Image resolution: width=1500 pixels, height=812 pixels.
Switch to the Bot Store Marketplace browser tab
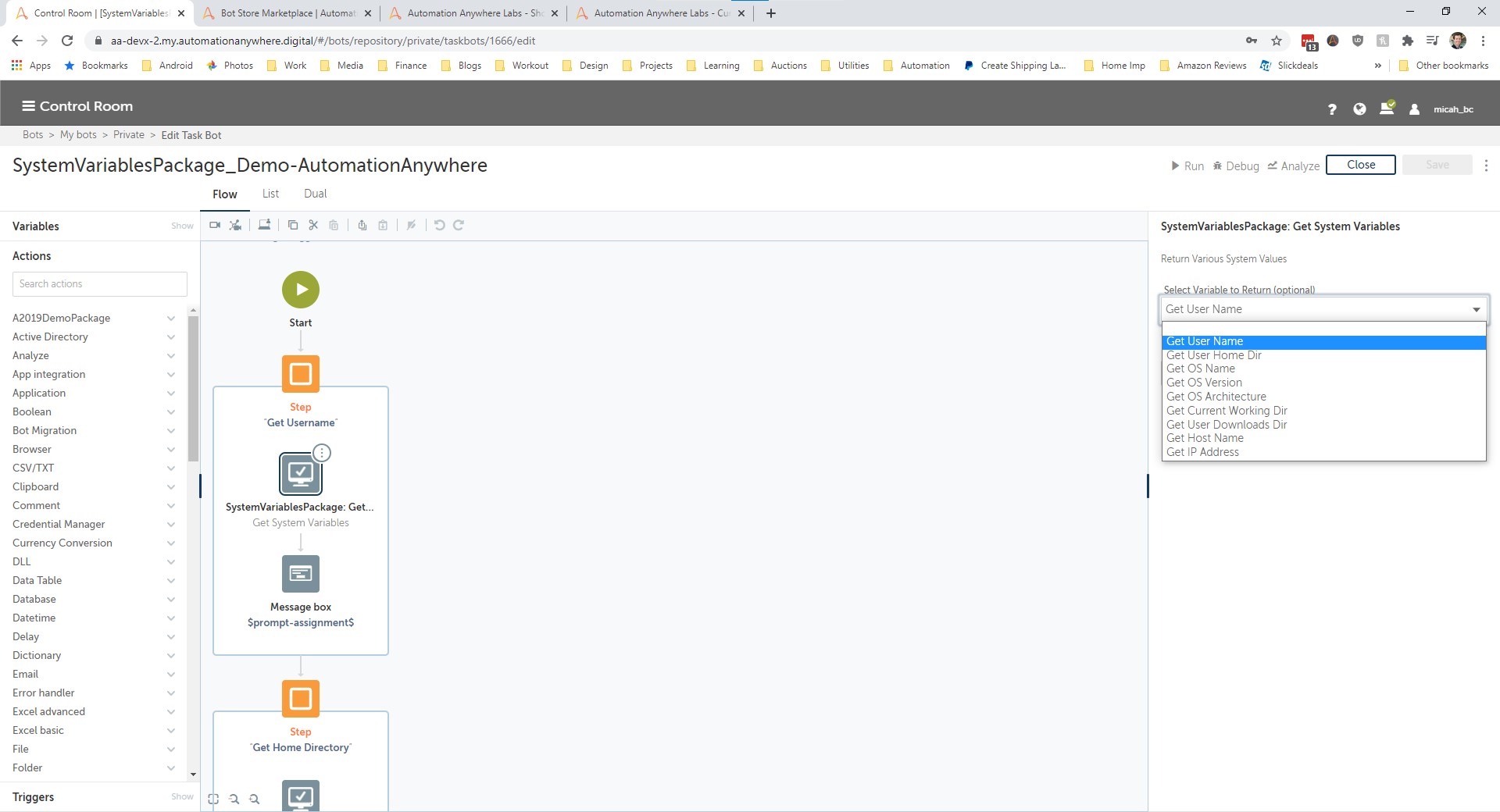287,13
